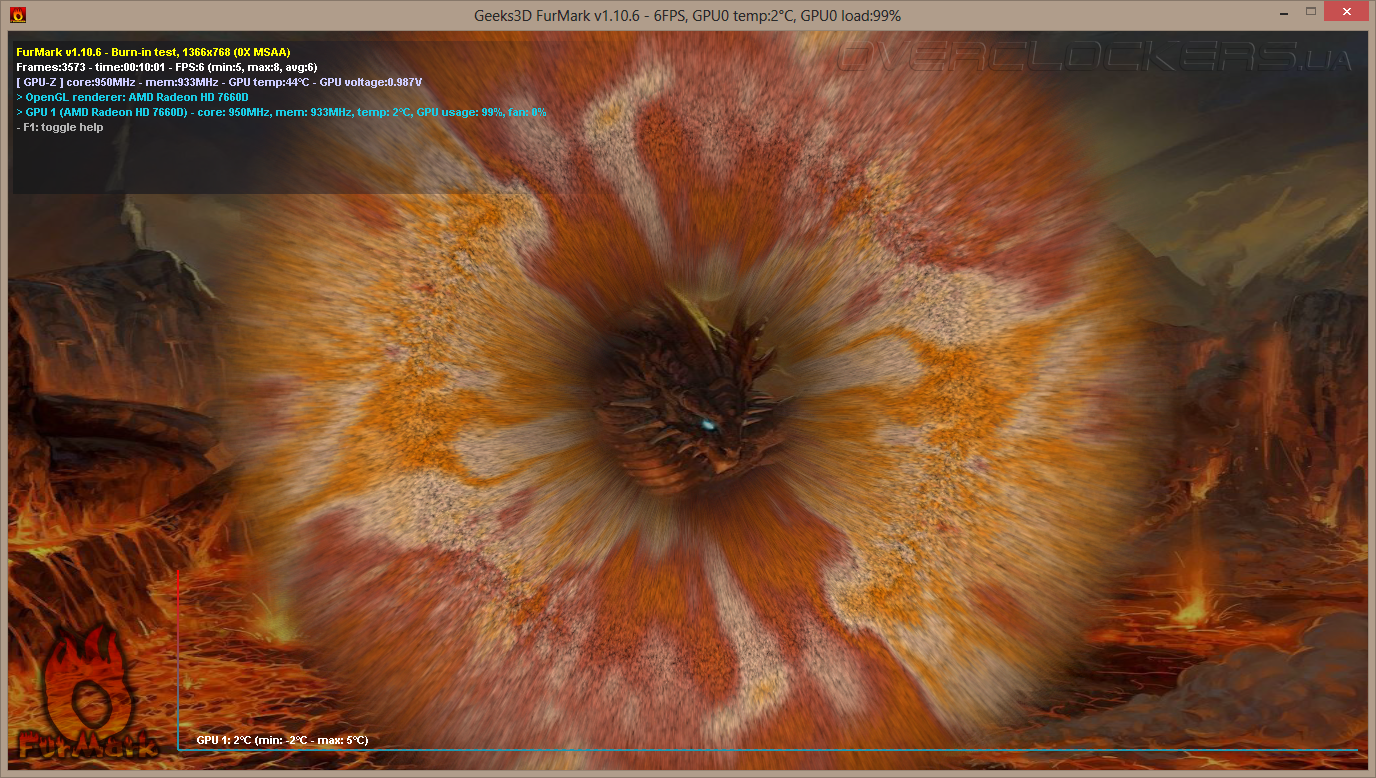Click the FurMark flame logo
The height and width of the screenshot is (778, 1376).
coord(87,693)
